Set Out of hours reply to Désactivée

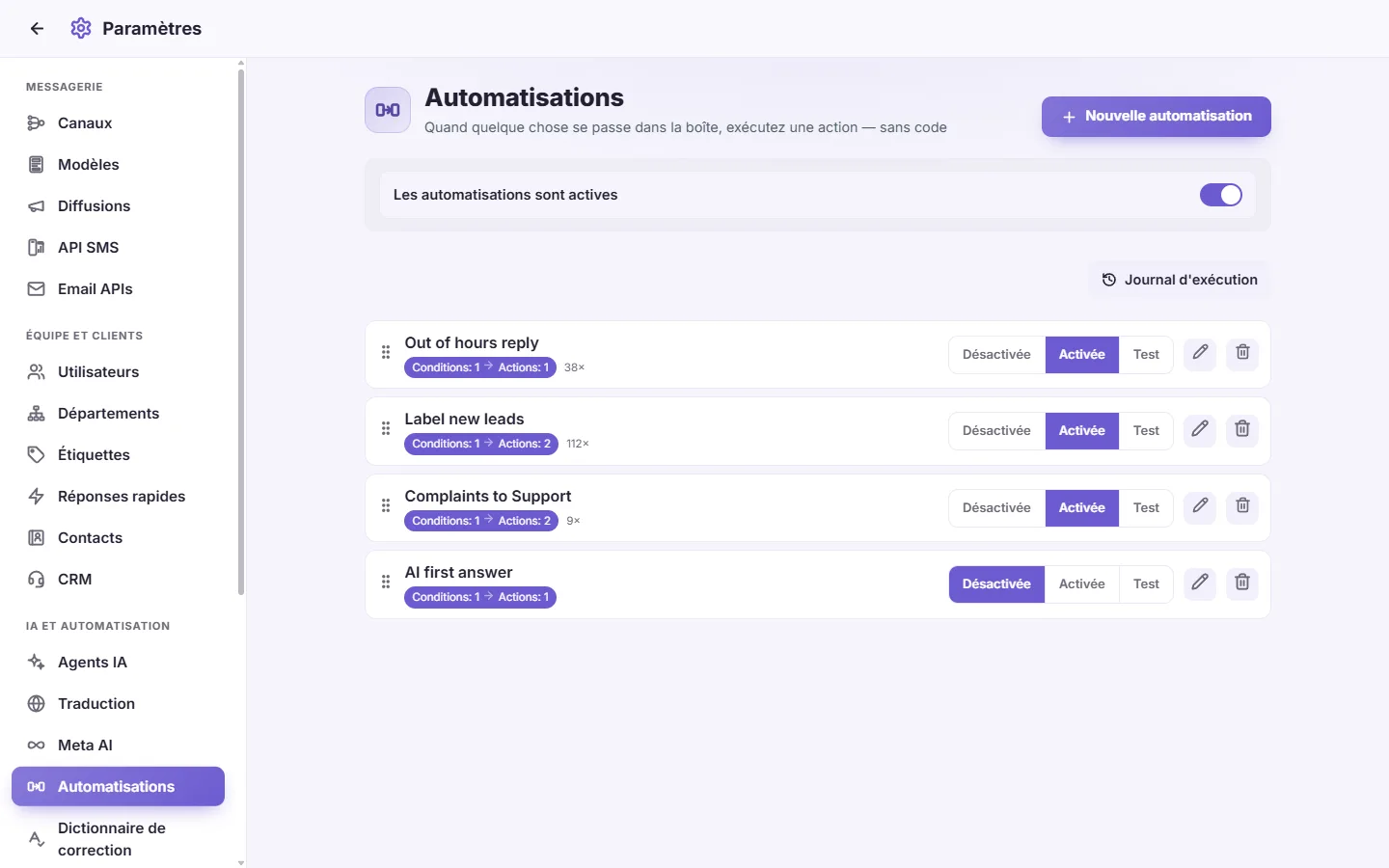click(996, 355)
